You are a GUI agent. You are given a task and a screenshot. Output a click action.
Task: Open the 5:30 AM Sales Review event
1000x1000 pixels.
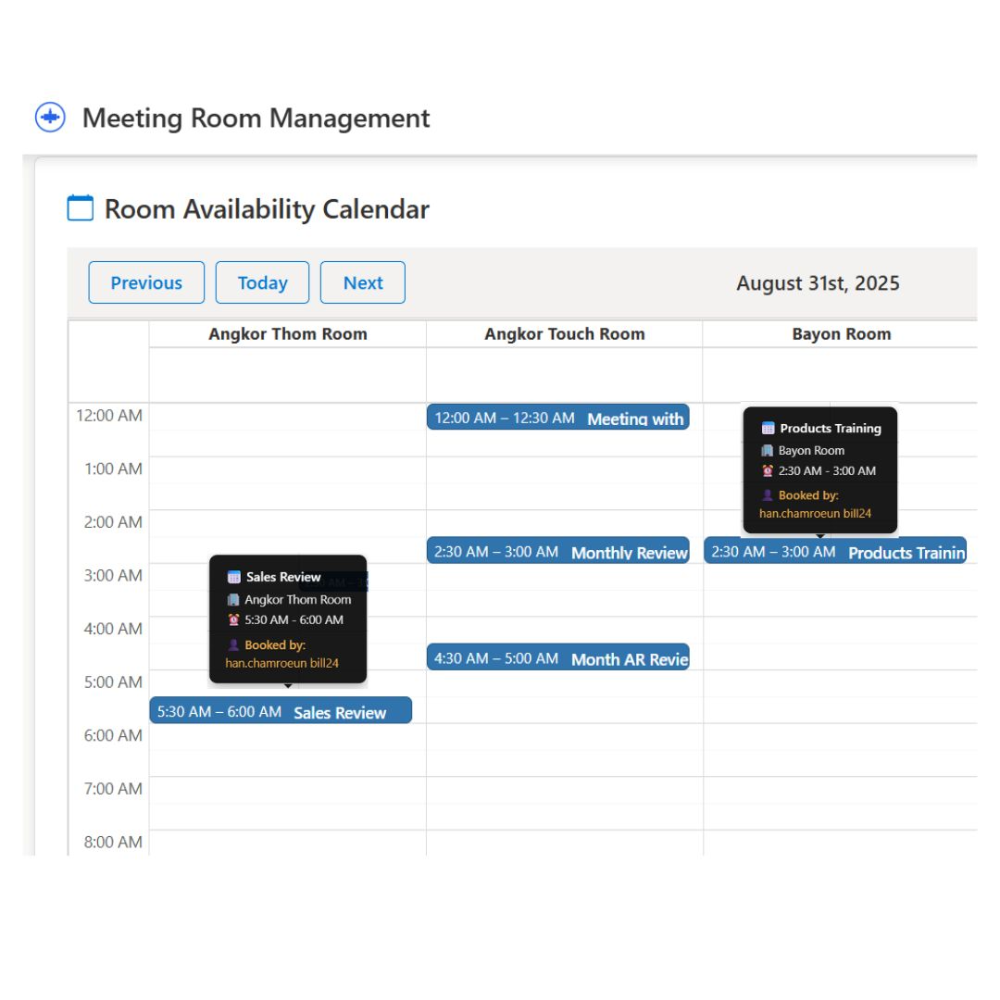coord(280,712)
